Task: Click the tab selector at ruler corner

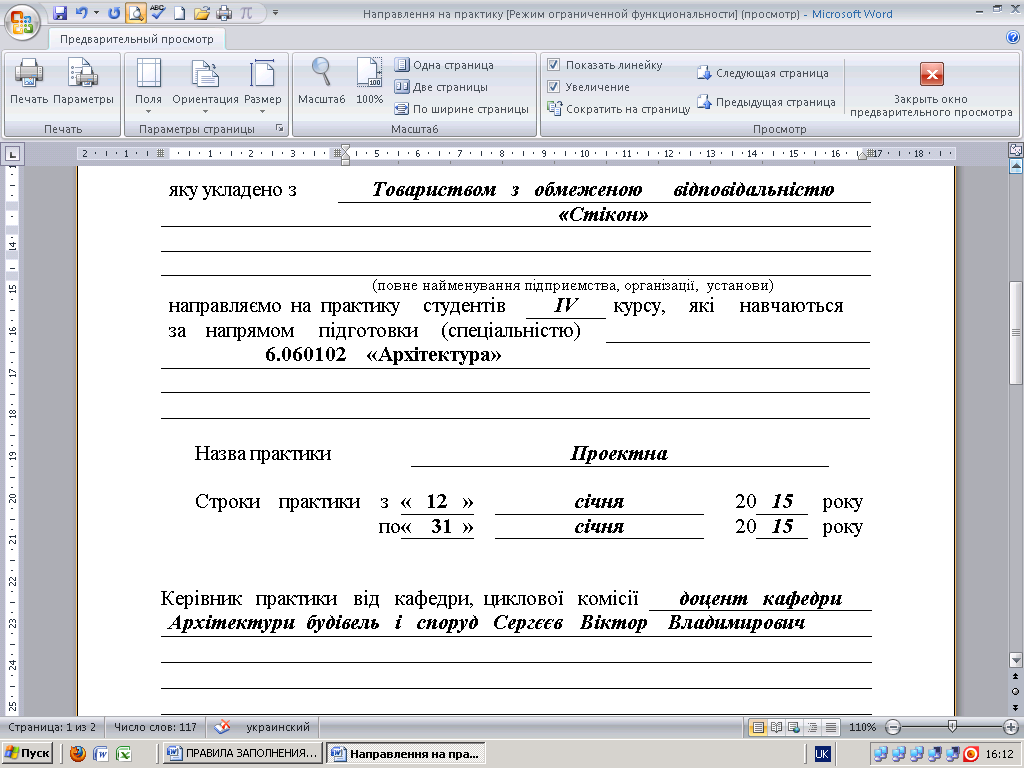Action: [x=12, y=155]
